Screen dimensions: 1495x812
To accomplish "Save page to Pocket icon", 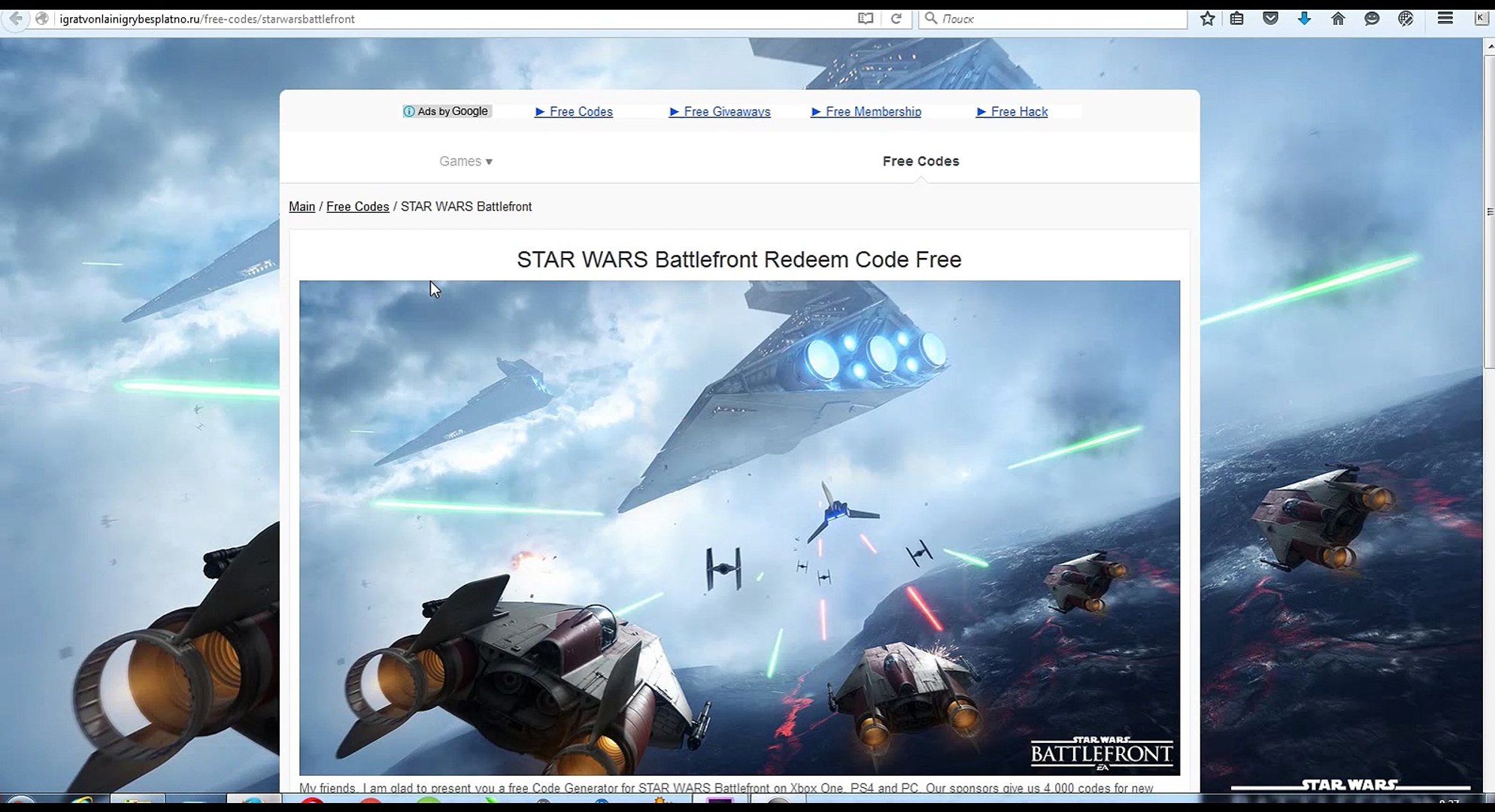I will pos(1271,19).
